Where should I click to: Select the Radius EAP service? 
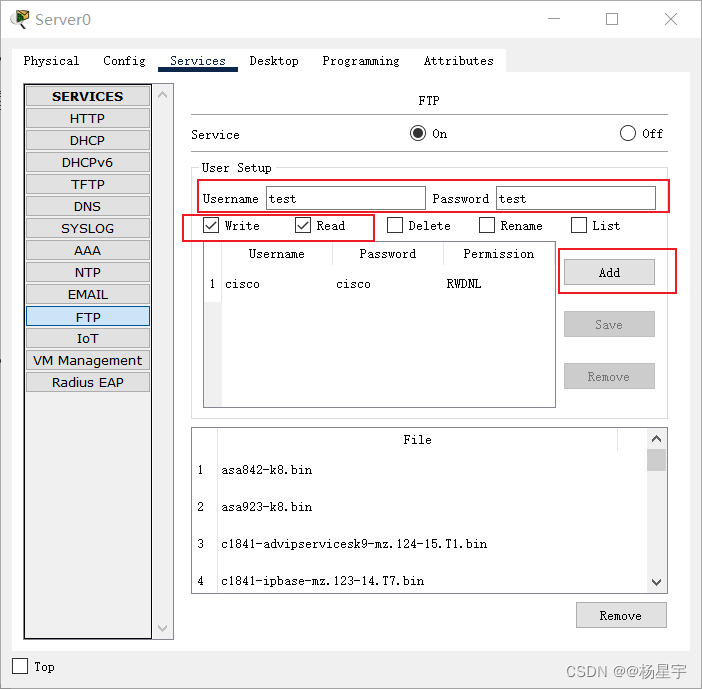[88, 382]
